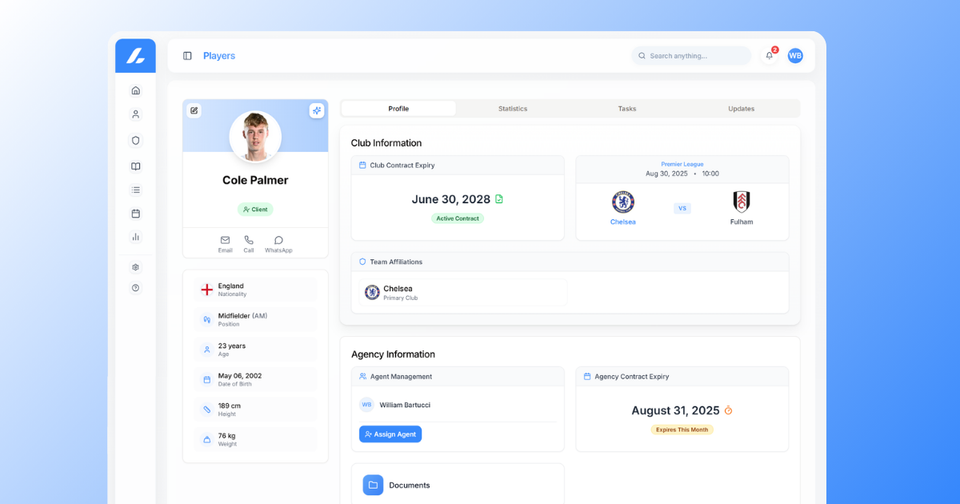Open the settings gear icon in sidebar
Screen dimensions: 960x504
pos(136,267)
